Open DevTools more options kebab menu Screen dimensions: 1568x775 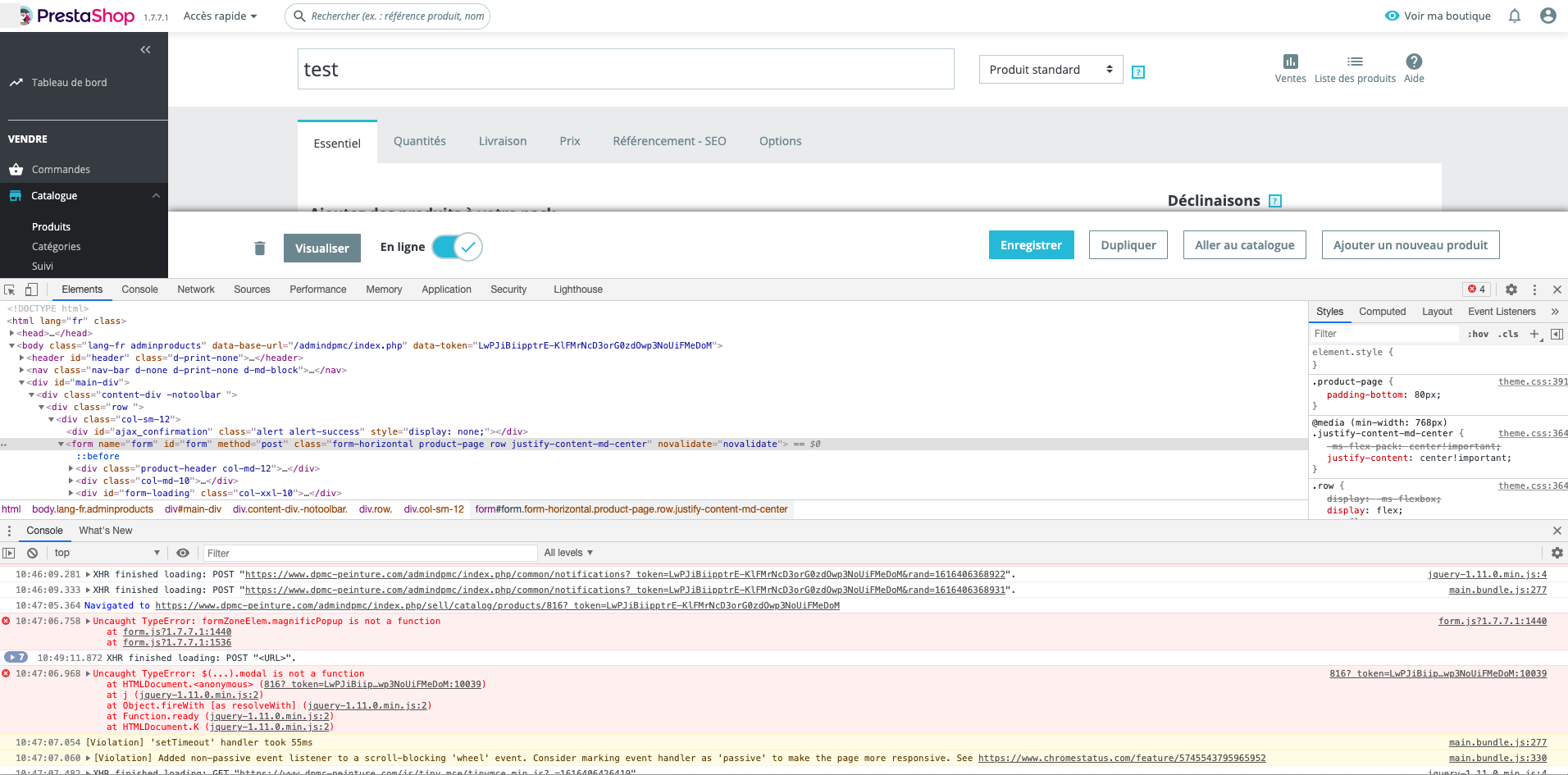pos(1534,289)
